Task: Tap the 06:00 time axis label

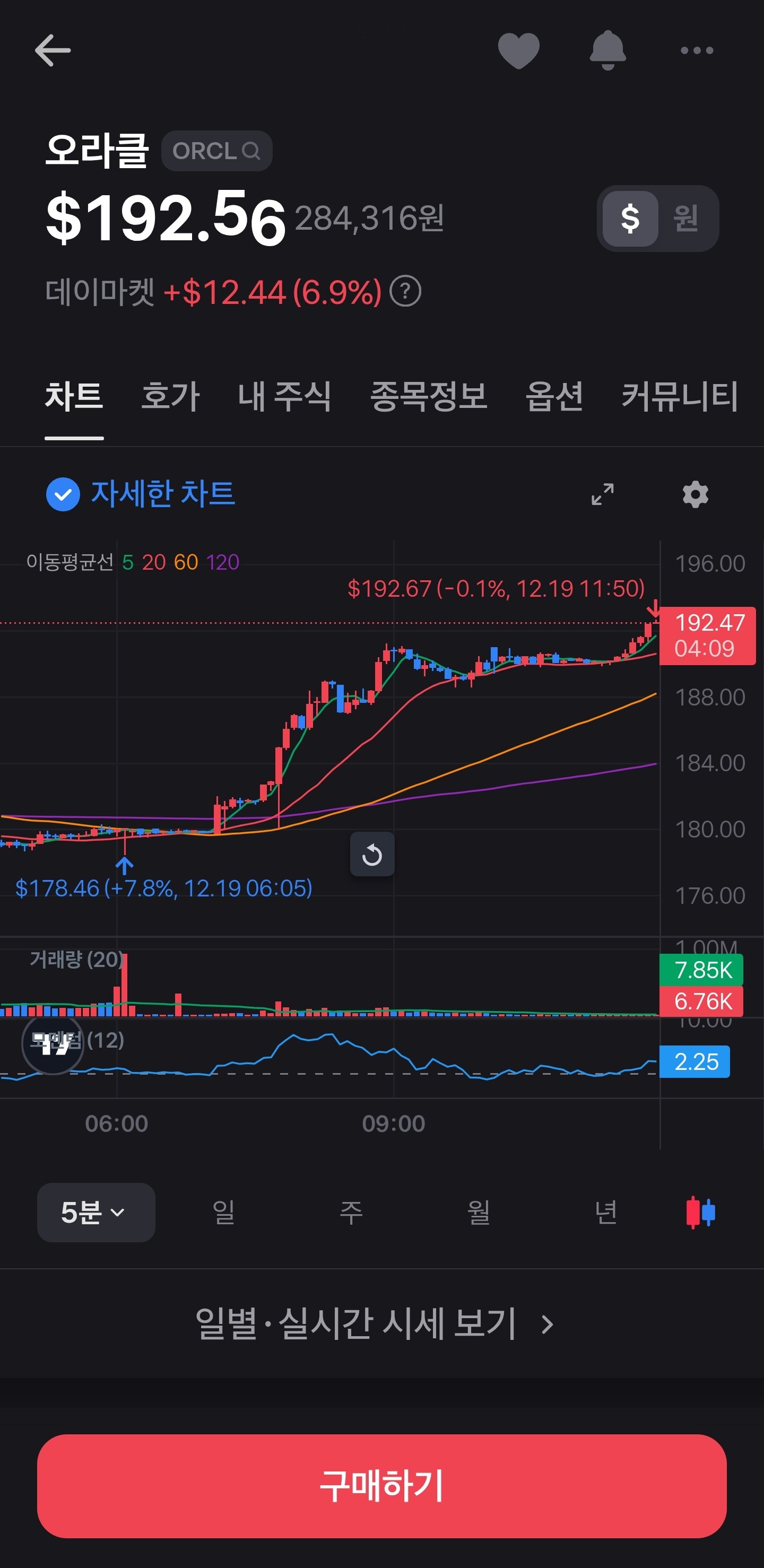Action: 117,1123
